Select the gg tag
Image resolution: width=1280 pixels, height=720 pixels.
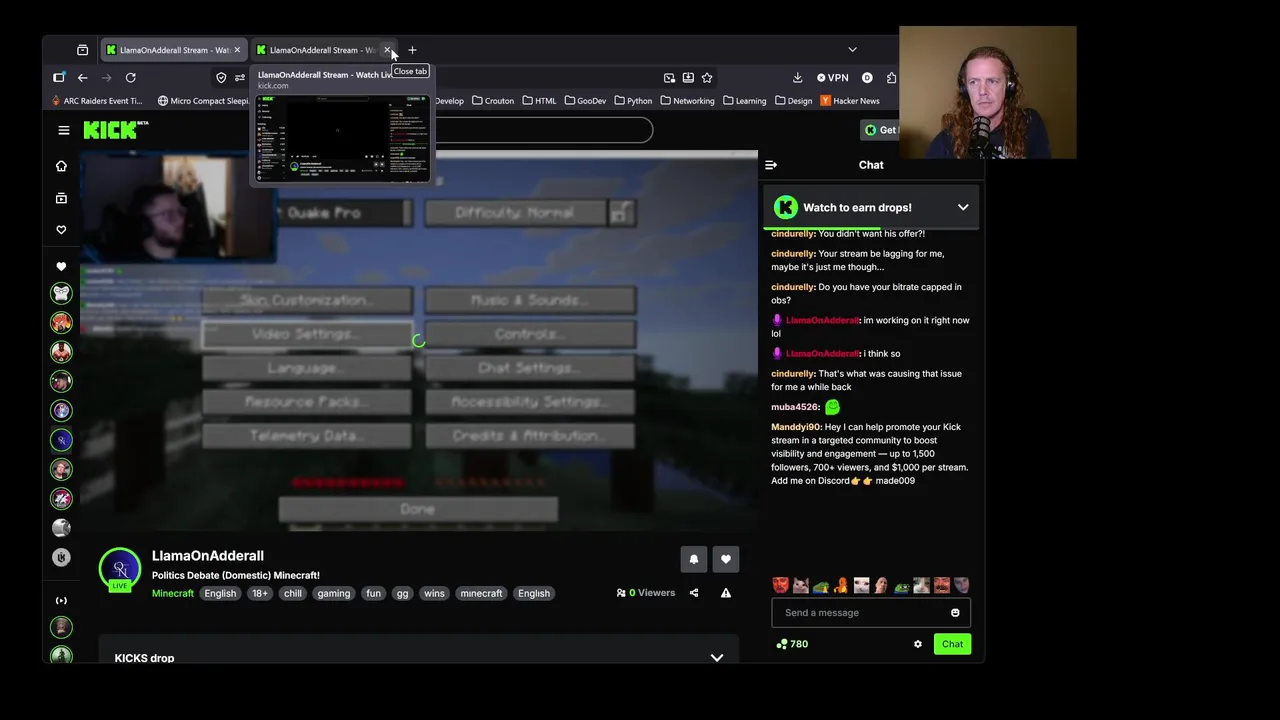pyautogui.click(x=402, y=593)
